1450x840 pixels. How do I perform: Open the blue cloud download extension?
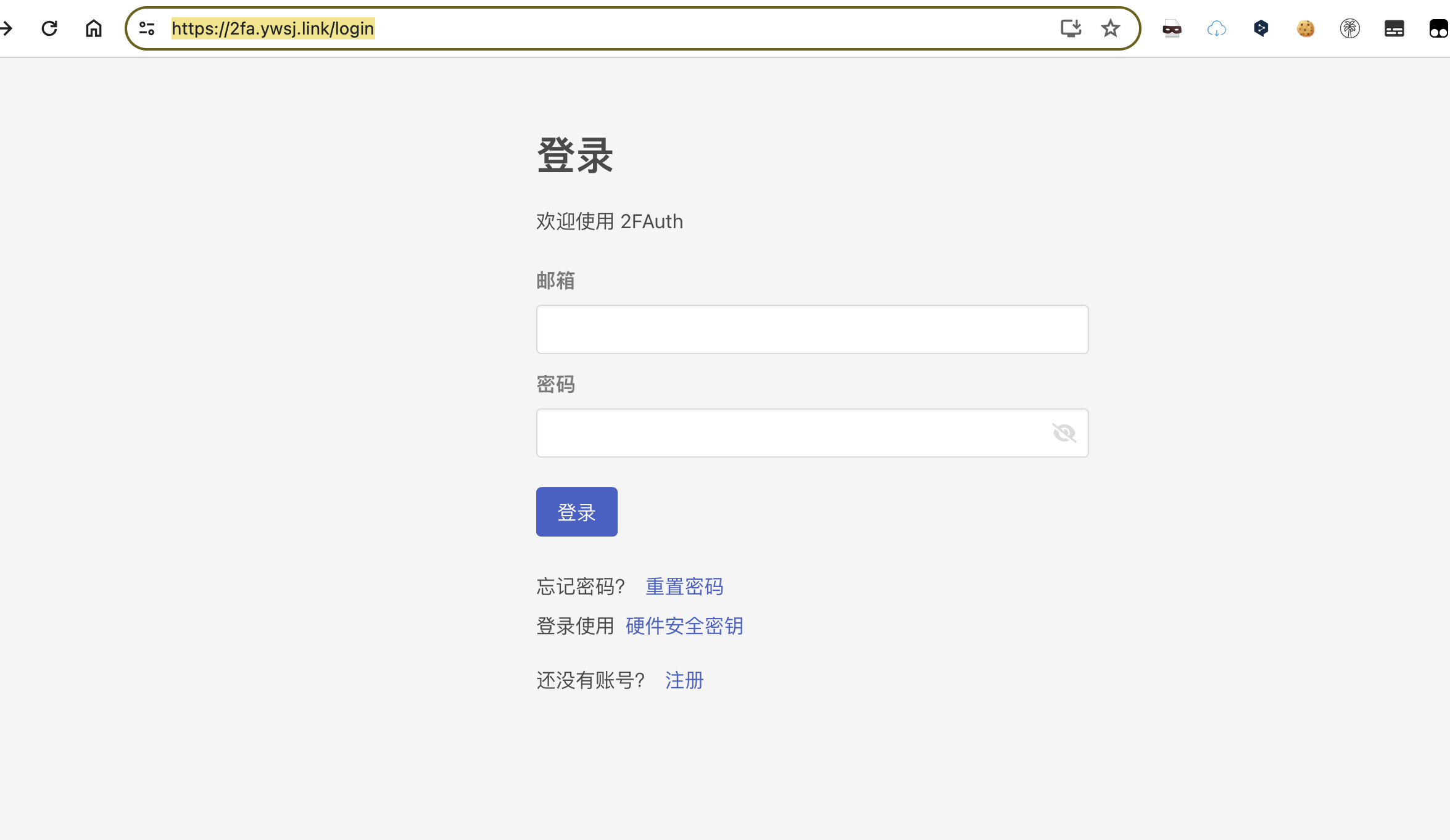click(1217, 28)
